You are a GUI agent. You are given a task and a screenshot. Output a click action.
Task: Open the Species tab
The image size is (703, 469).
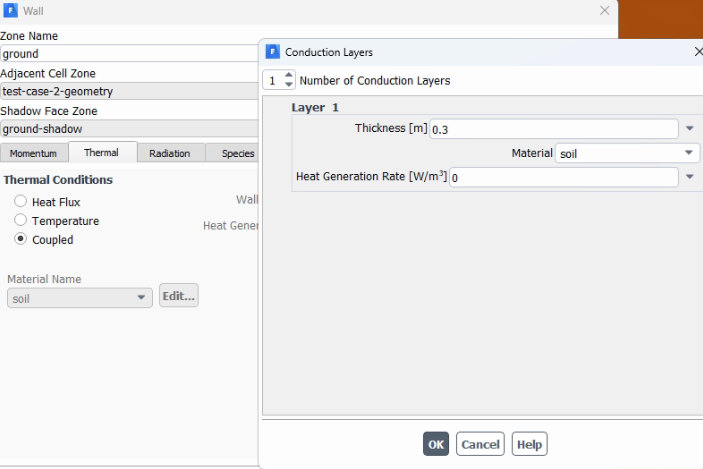pos(232,153)
